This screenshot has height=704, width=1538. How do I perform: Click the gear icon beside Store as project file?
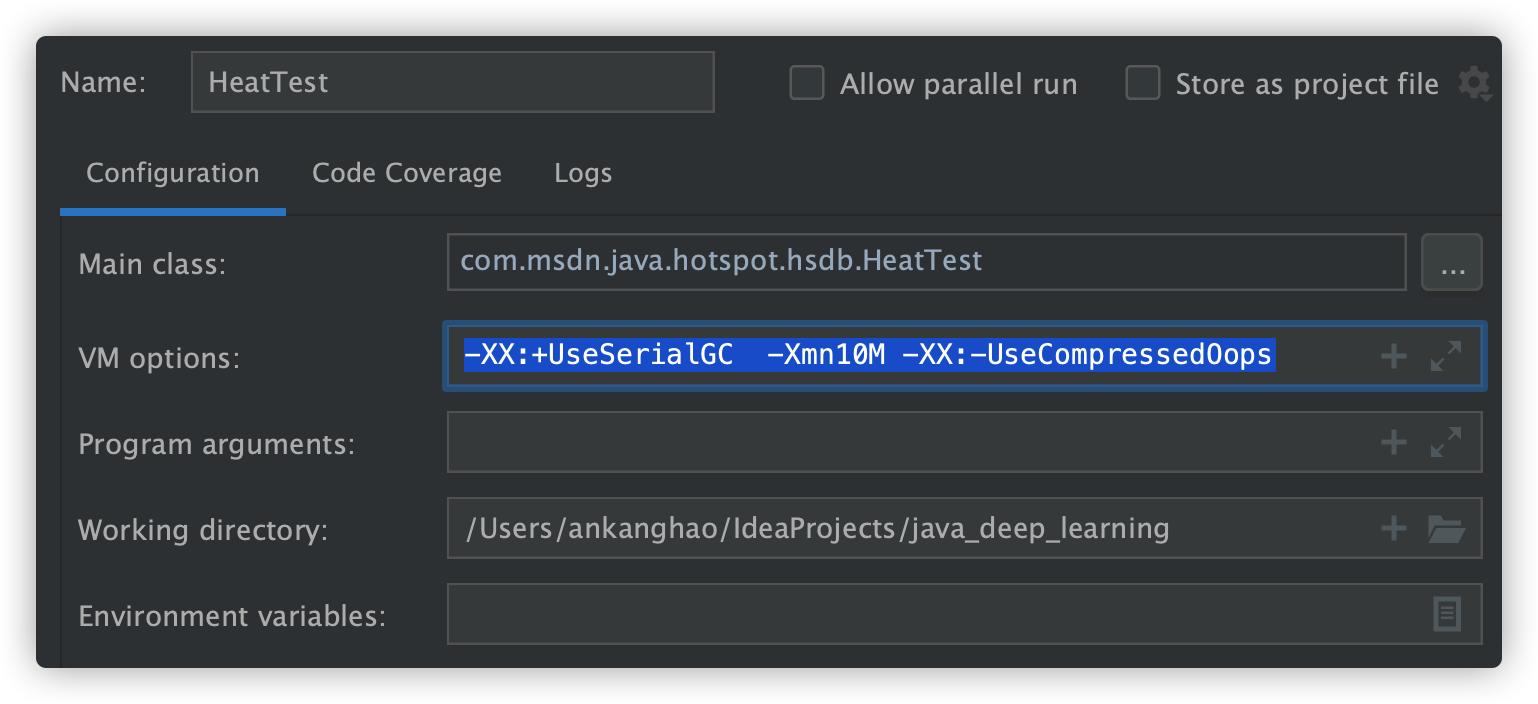tap(1473, 84)
